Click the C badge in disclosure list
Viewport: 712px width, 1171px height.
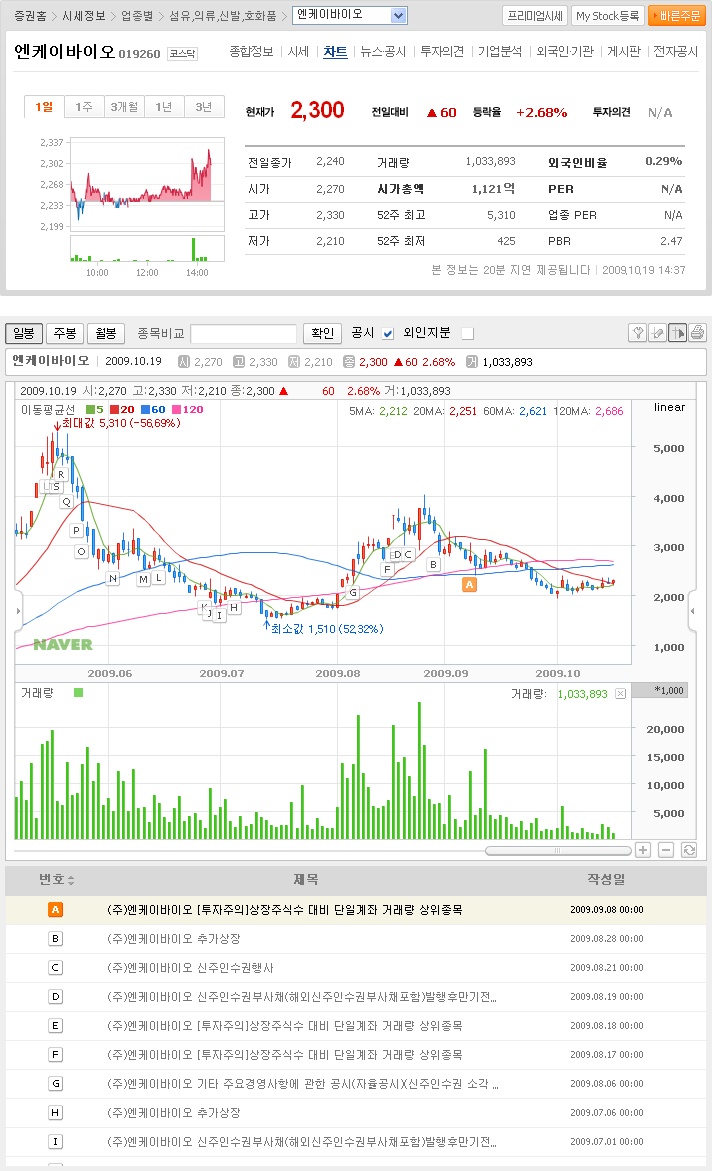click(55, 968)
